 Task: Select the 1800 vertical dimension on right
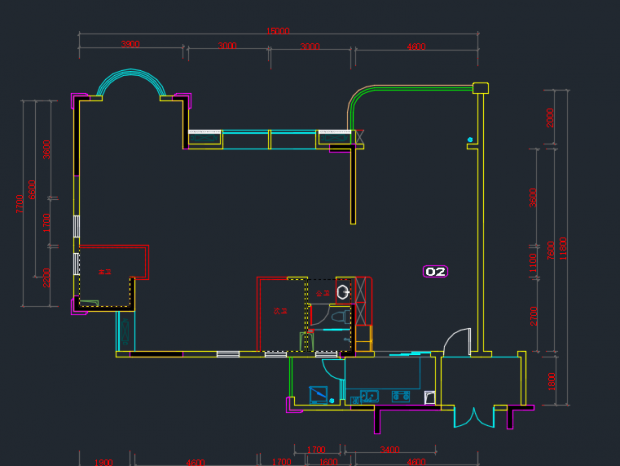(x=549, y=382)
